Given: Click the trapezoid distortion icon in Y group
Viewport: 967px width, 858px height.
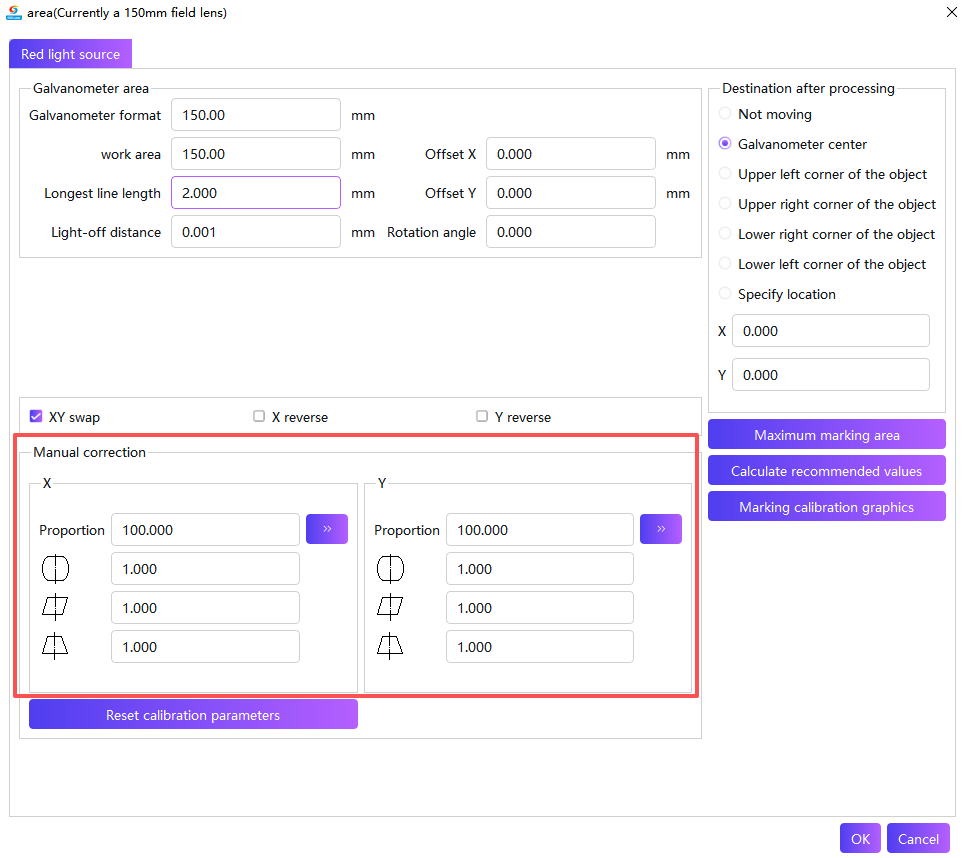Looking at the screenshot, I should pos(390,646).
